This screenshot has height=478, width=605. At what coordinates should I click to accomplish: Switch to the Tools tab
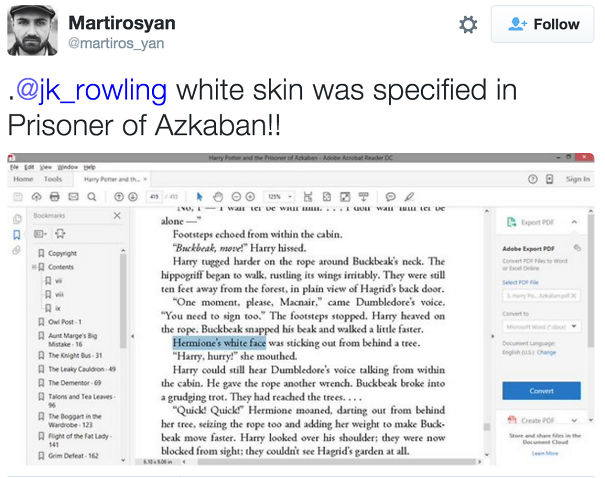click(53, 179)
